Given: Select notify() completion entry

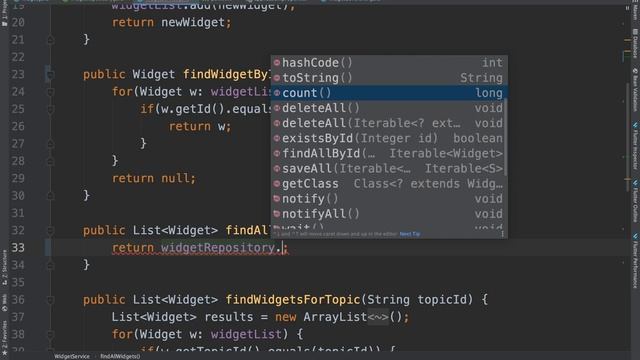Looking at the screenshot, I should click(389, 199).
